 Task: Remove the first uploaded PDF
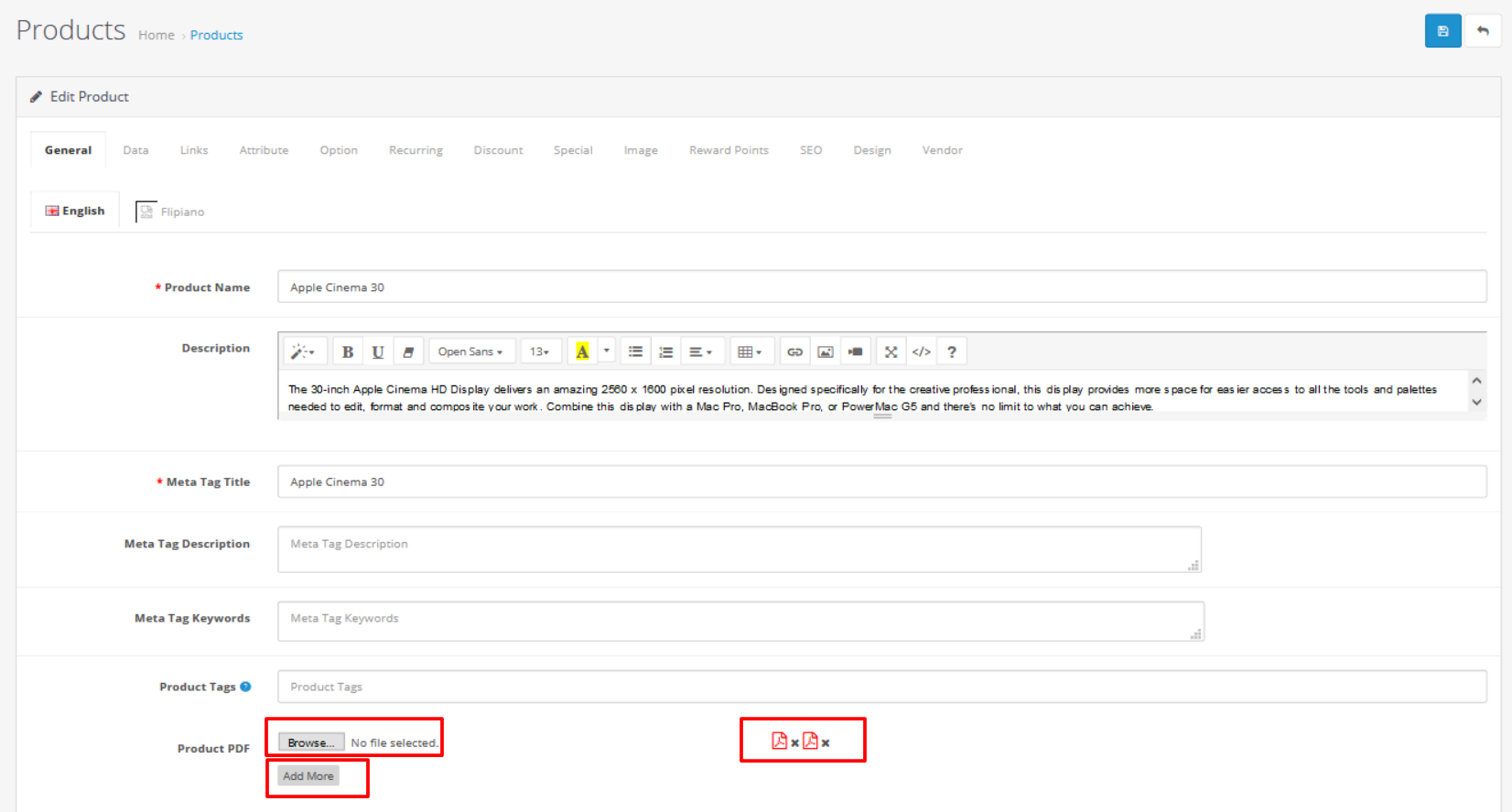click(794, 743)
